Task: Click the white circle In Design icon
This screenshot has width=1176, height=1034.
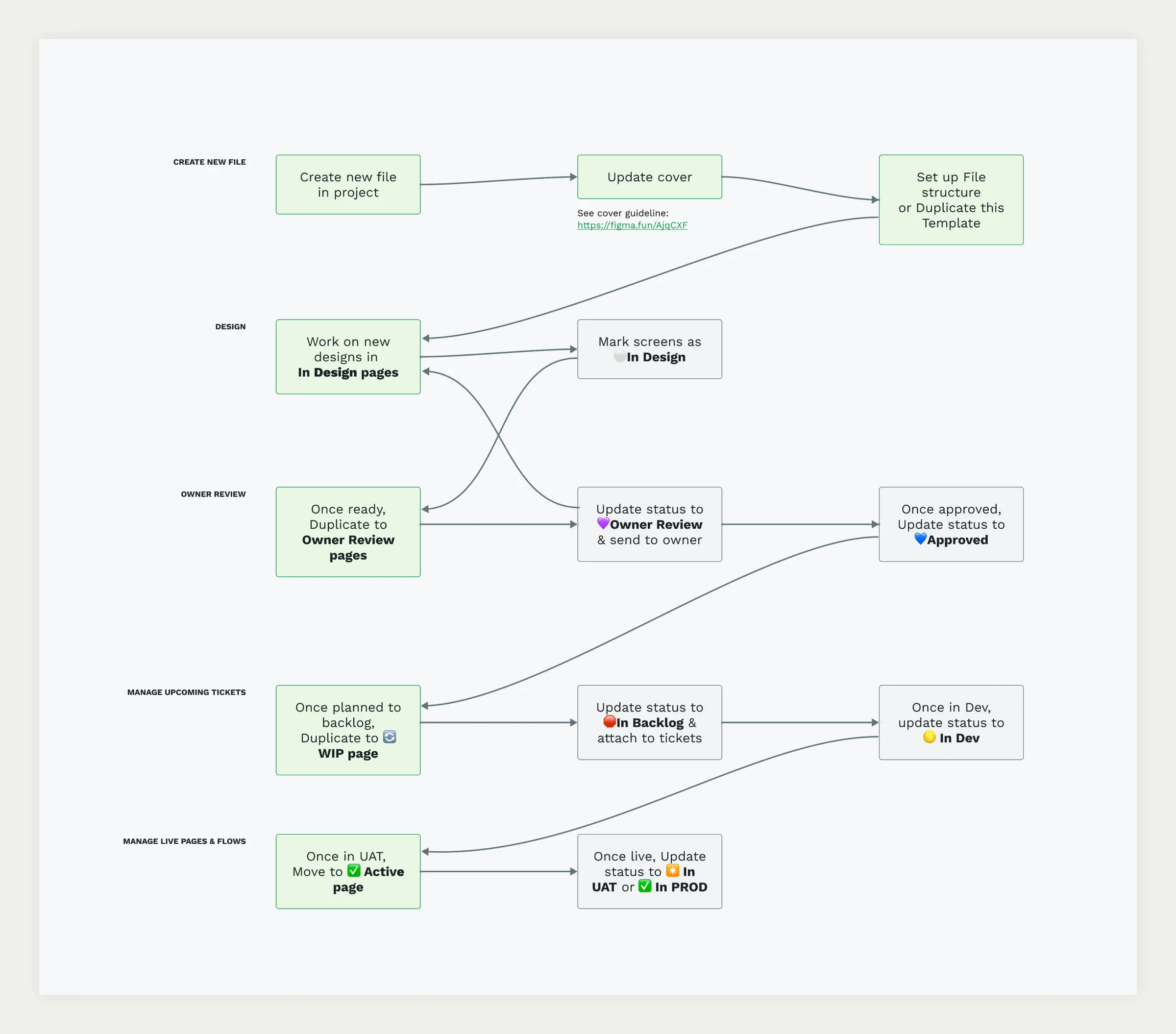Action: [x=620, y=356]
